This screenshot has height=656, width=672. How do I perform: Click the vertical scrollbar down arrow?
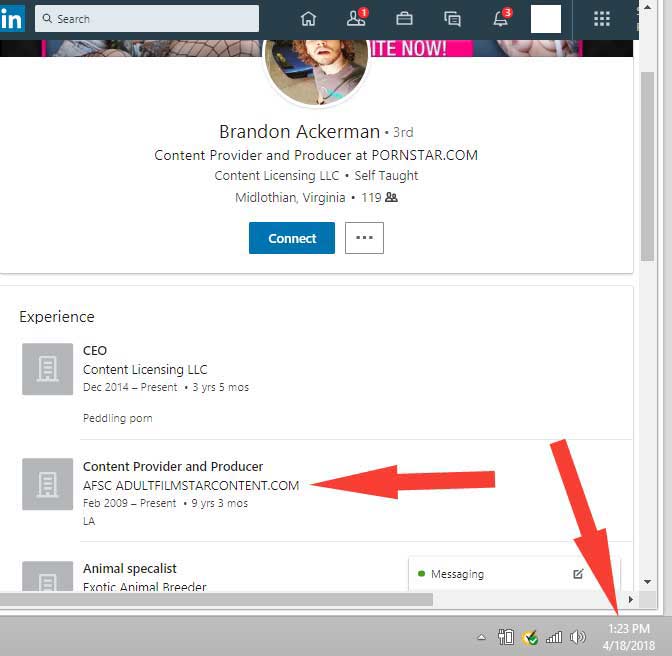click(x=647, y=581)
